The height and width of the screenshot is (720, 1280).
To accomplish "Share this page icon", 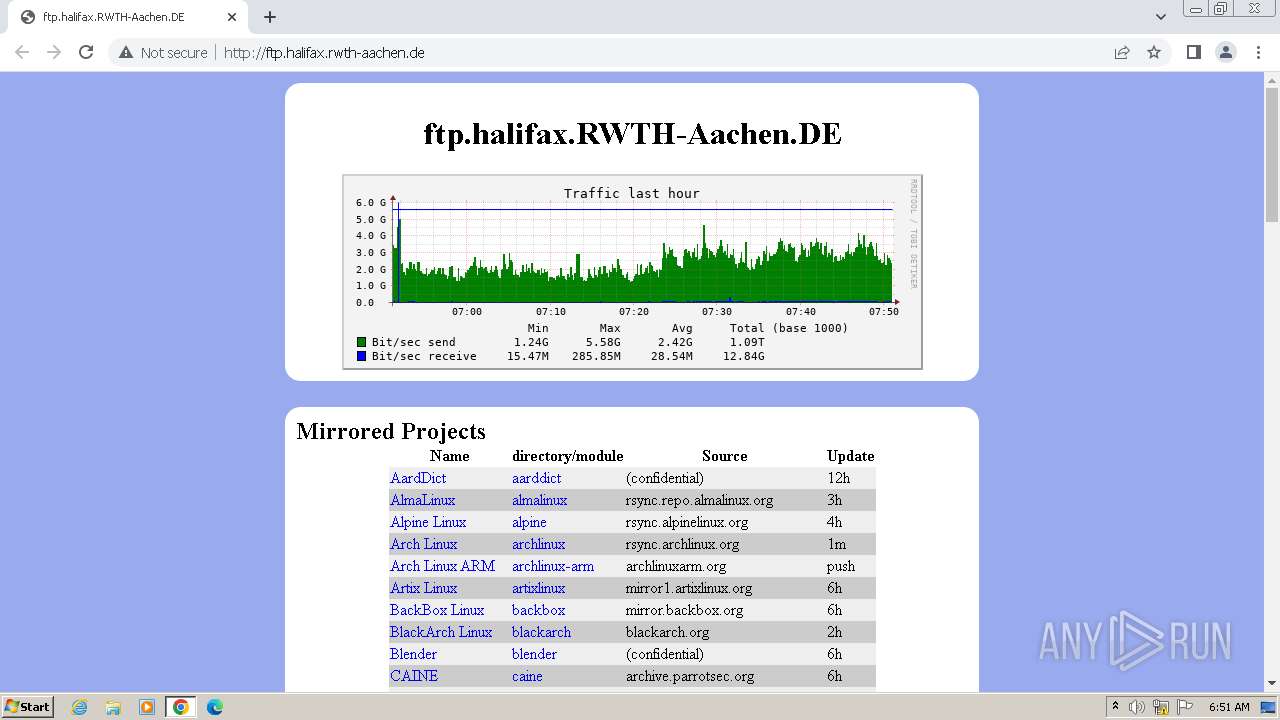I will click(x=1122, y=52).
